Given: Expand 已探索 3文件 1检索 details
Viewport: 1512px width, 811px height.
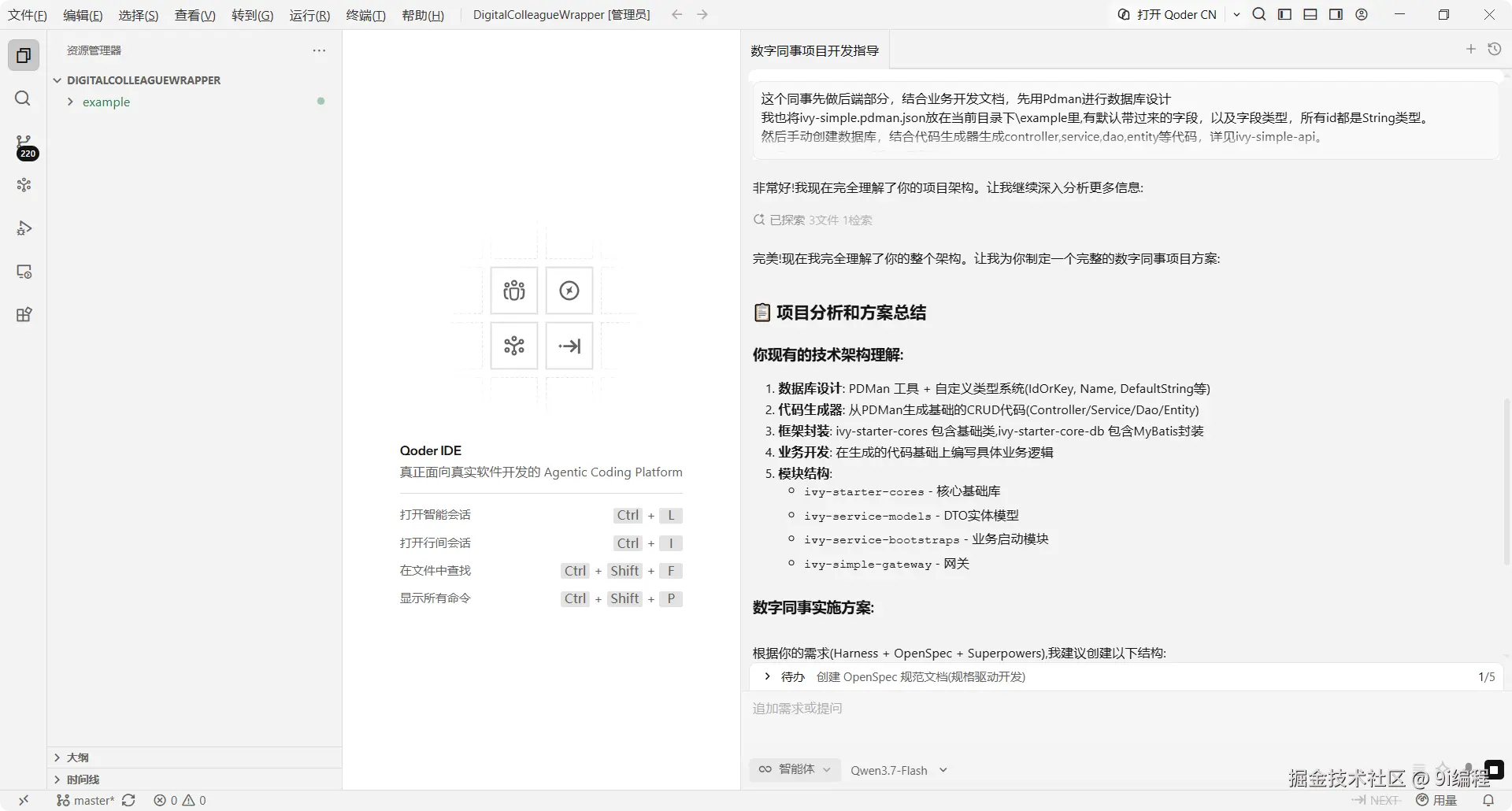Looking at the screenshot, I should [x=813, y=220].
